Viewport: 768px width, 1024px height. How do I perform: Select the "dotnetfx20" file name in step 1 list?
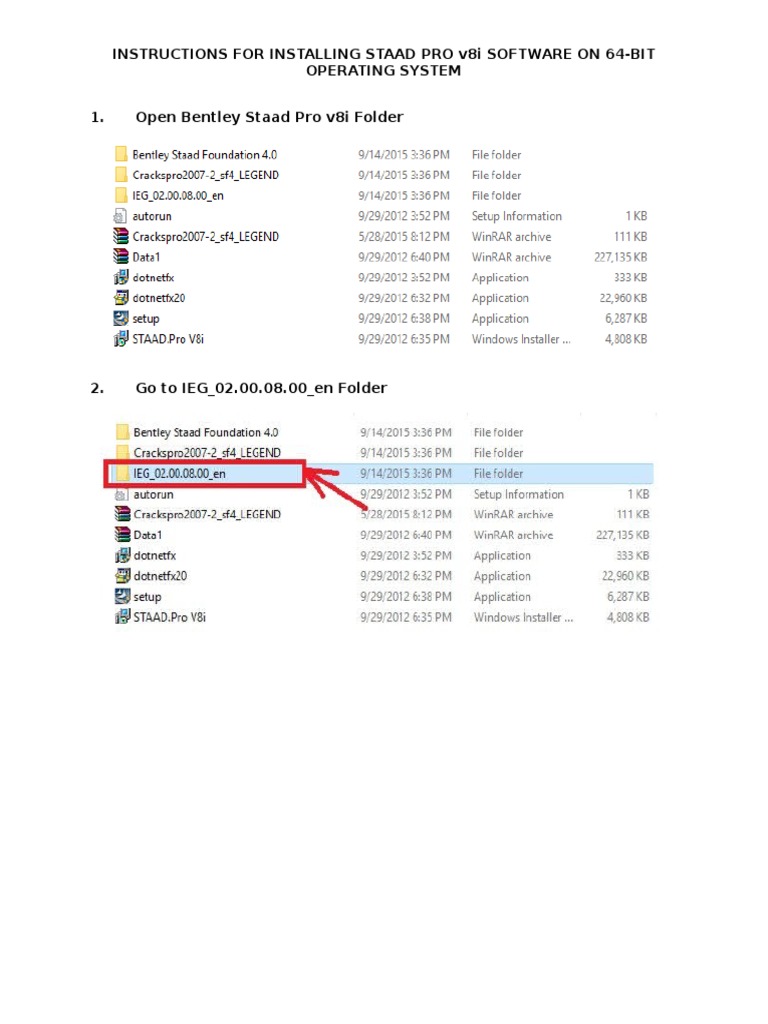pyautogui.click(x=159, y=298)
